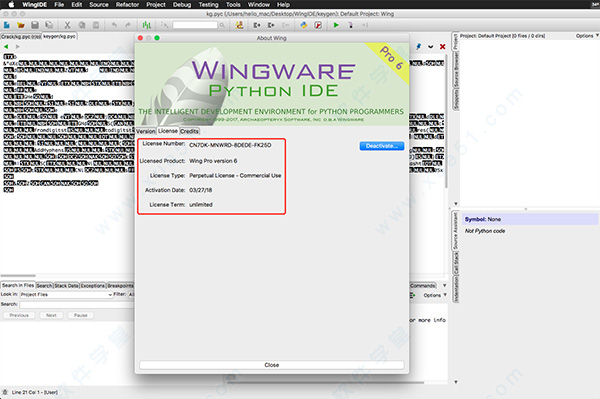Start debugging with green Run arrow
Image resolution: width=600 pixels, height=399 pixels.
tap(336, 25)
